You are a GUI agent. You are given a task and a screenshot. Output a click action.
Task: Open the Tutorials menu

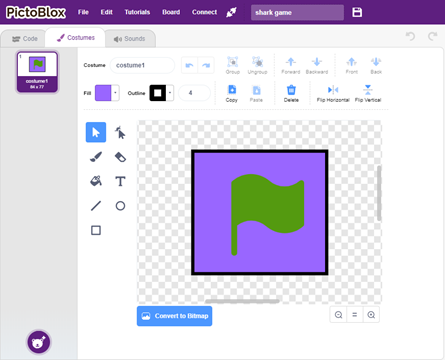[137, 12]
